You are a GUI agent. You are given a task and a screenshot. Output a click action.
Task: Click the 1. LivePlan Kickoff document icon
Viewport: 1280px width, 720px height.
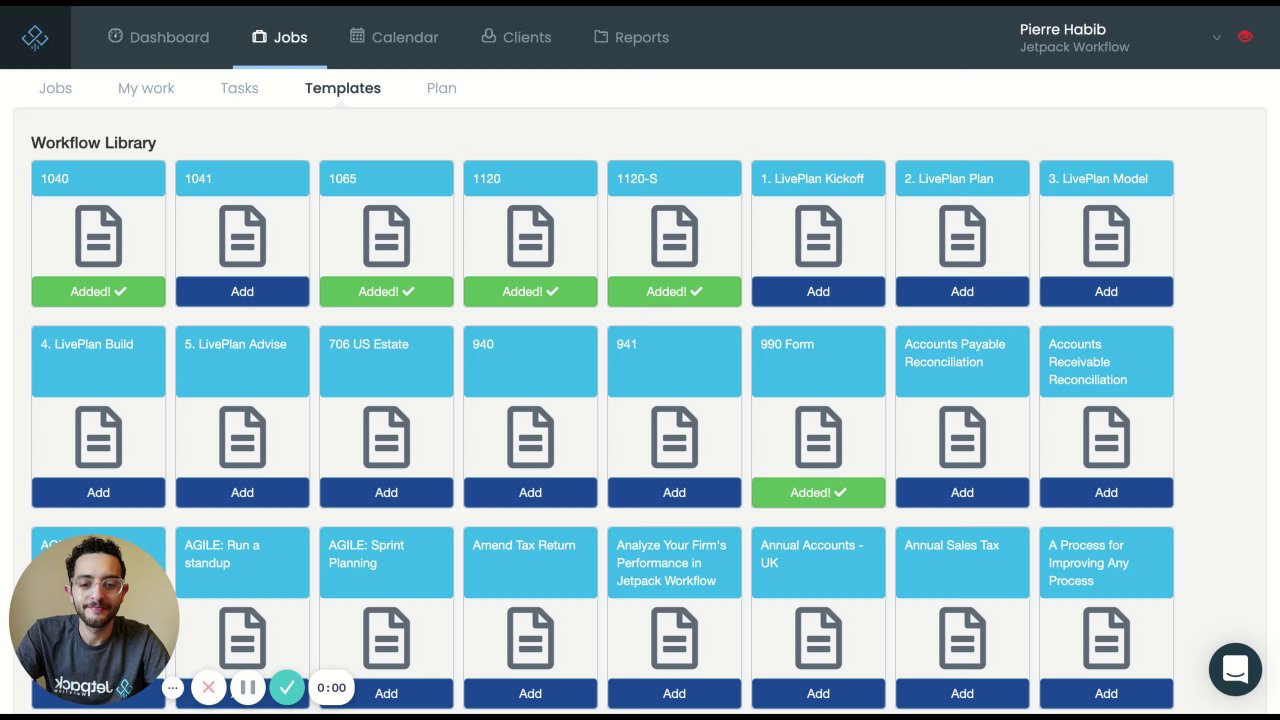tap(818, 236)
